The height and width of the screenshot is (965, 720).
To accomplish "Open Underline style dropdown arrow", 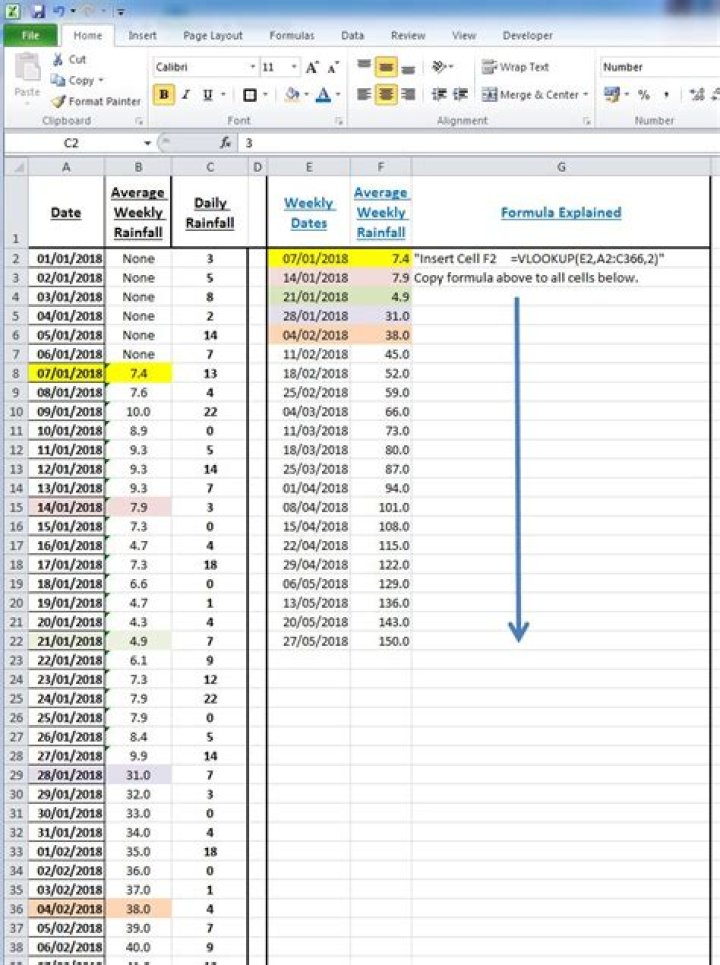I will coord(223,95).
